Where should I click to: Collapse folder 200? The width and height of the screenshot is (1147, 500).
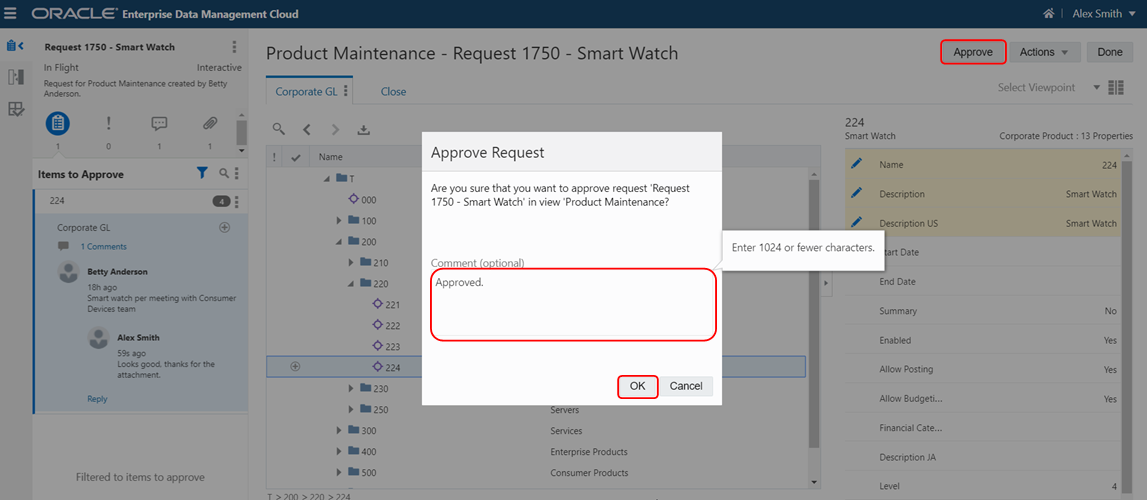point(339,242)
